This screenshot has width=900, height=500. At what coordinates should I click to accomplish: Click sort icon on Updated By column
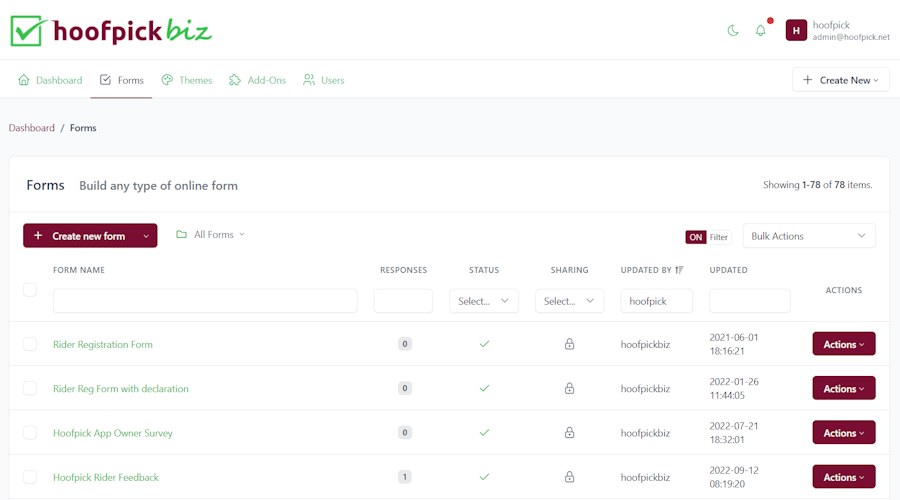coord(680,270)
